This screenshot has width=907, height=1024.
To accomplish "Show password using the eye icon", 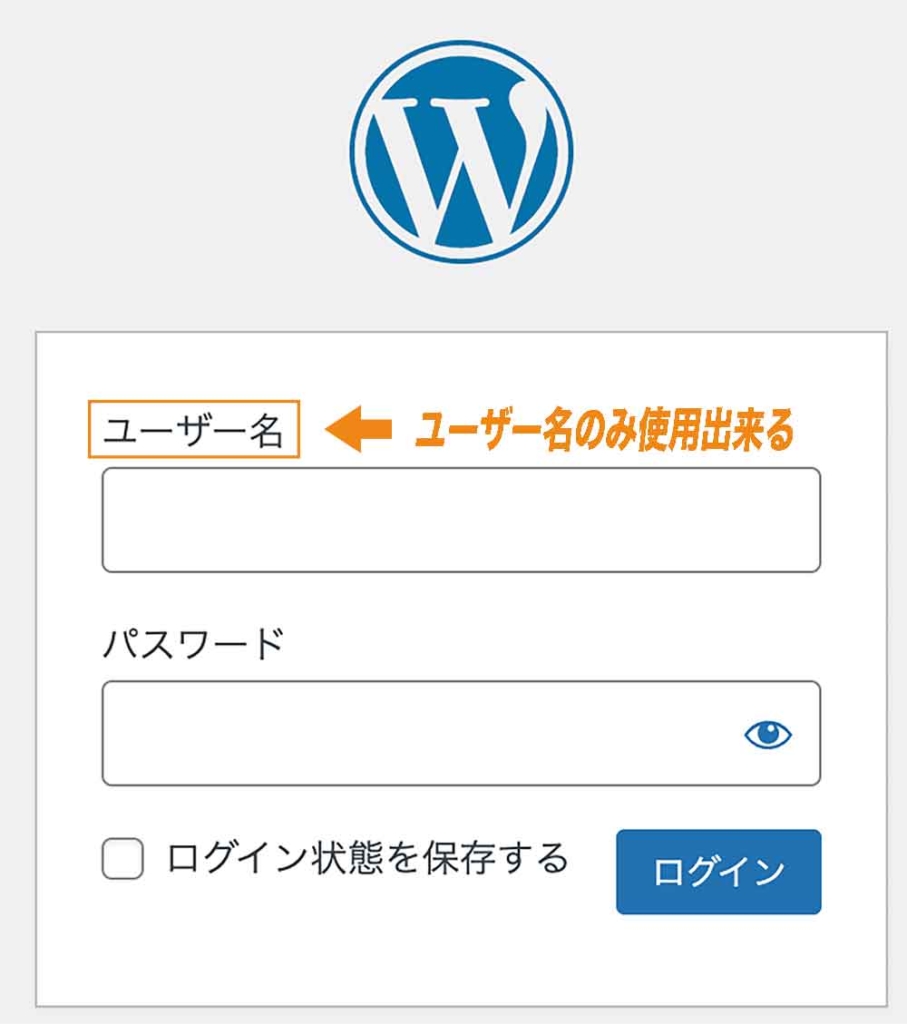I will [768, 735].
